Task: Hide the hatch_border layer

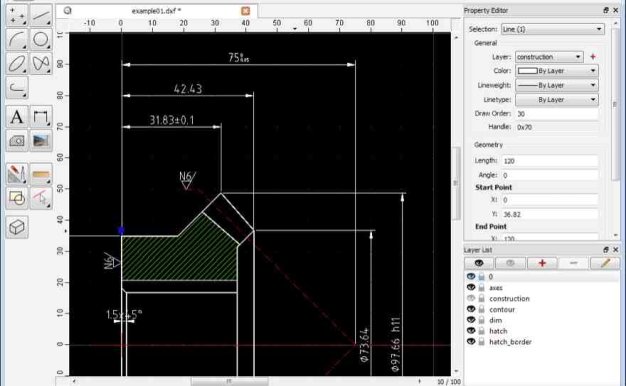Action: point(471,341)
